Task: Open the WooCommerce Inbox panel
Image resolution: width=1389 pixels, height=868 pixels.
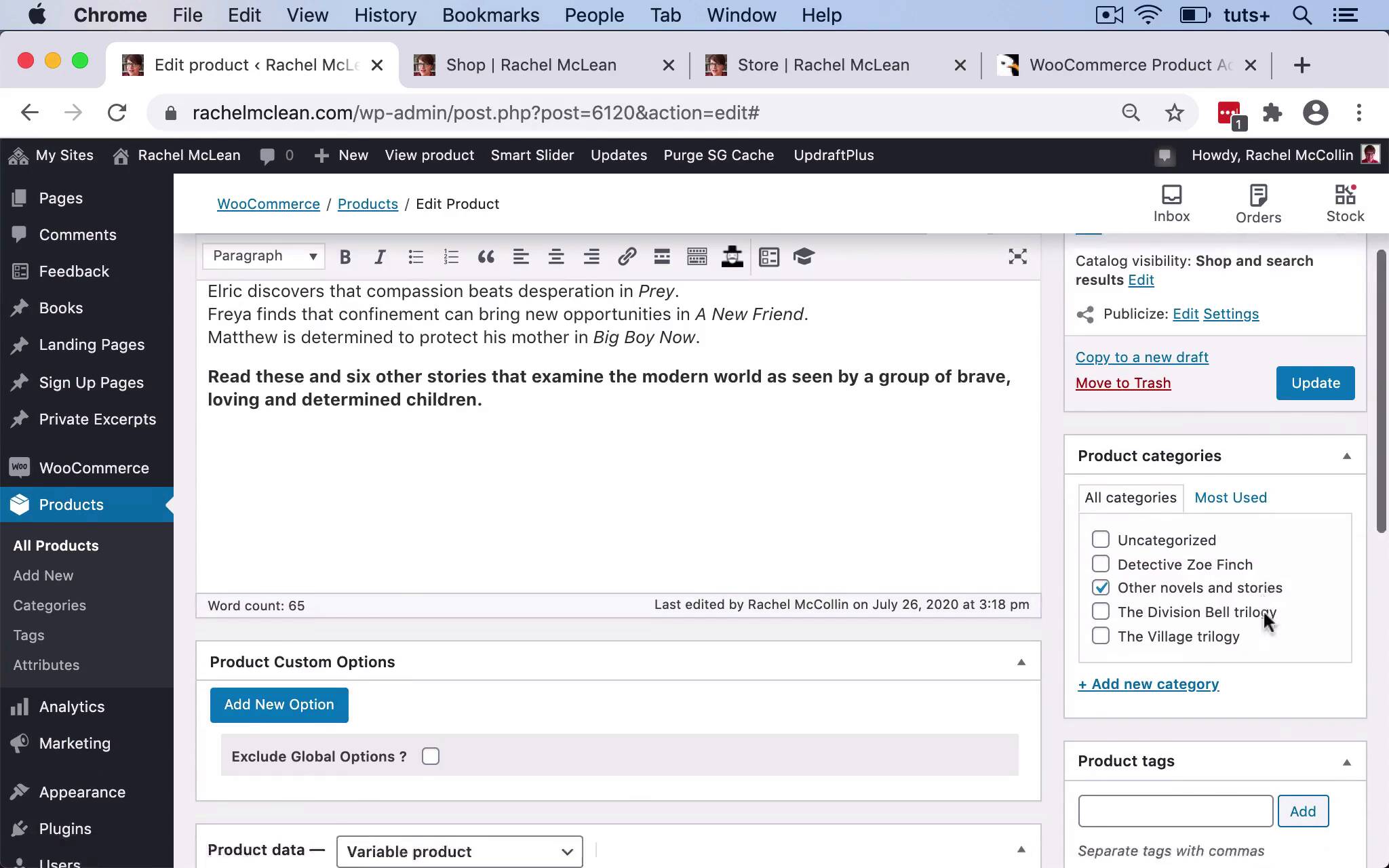Action: [1171, 203]
